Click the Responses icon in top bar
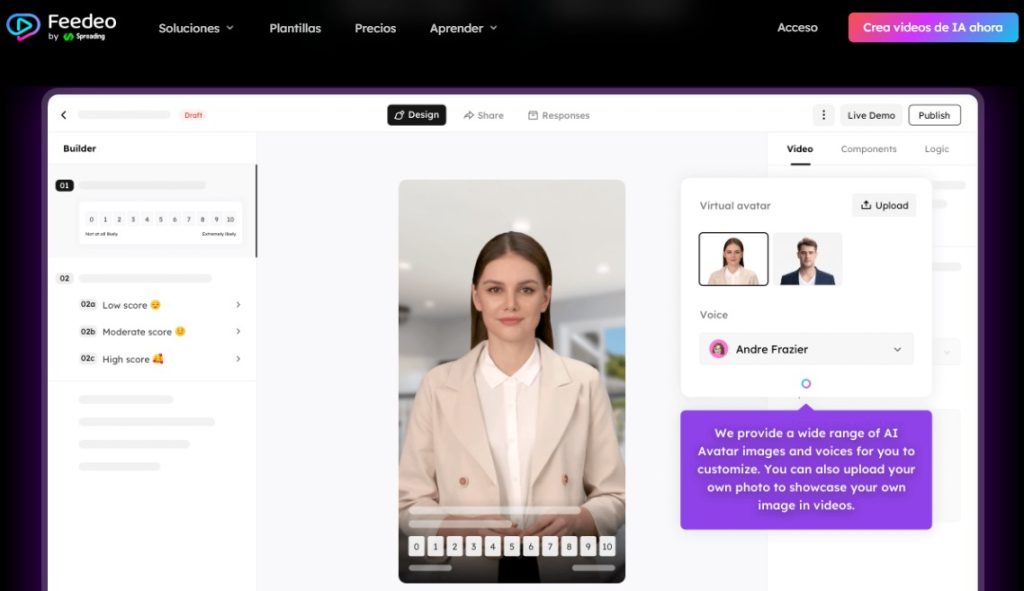The image size is (1024, 591). point(533,115)
